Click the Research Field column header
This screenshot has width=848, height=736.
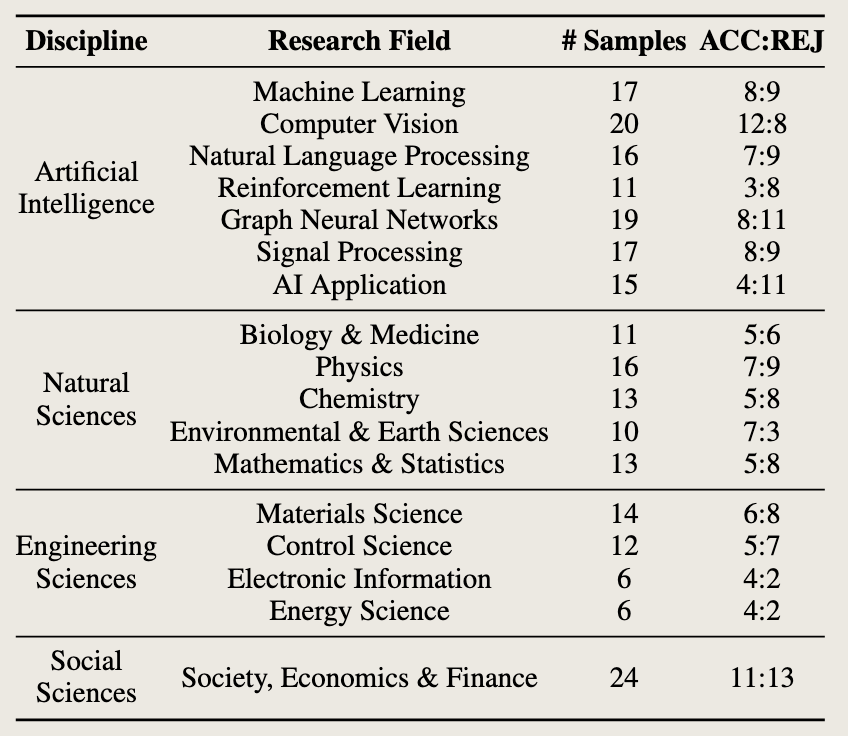point(359,41)
